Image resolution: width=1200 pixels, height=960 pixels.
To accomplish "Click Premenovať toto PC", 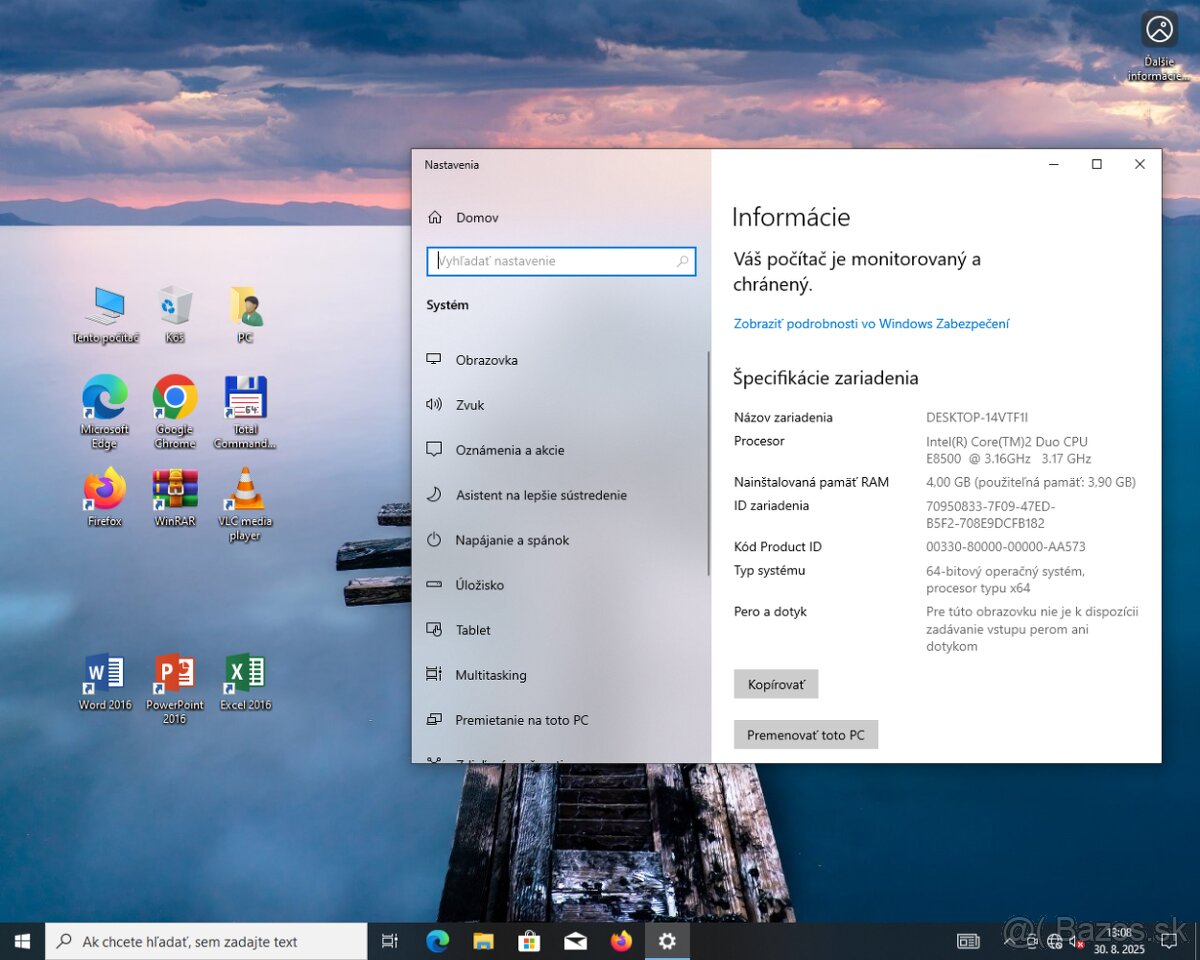I will [806, 734].
